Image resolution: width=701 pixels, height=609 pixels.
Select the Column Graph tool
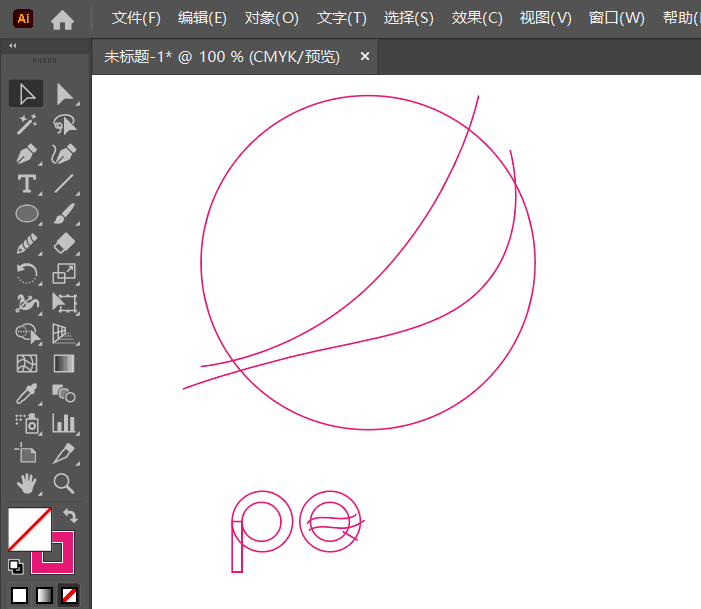tap(64, 423)
